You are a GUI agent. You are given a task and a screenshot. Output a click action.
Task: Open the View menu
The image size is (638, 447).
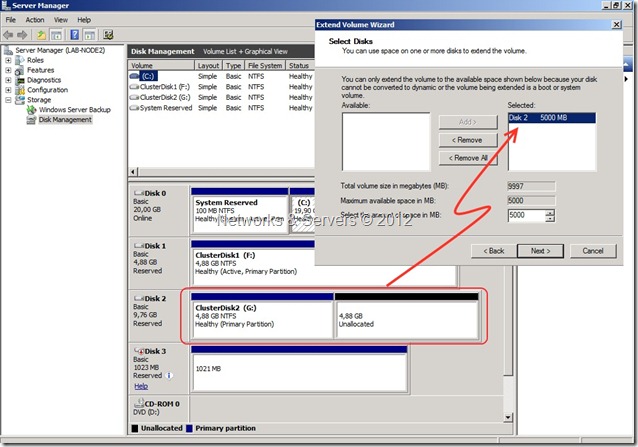[61, 20]
